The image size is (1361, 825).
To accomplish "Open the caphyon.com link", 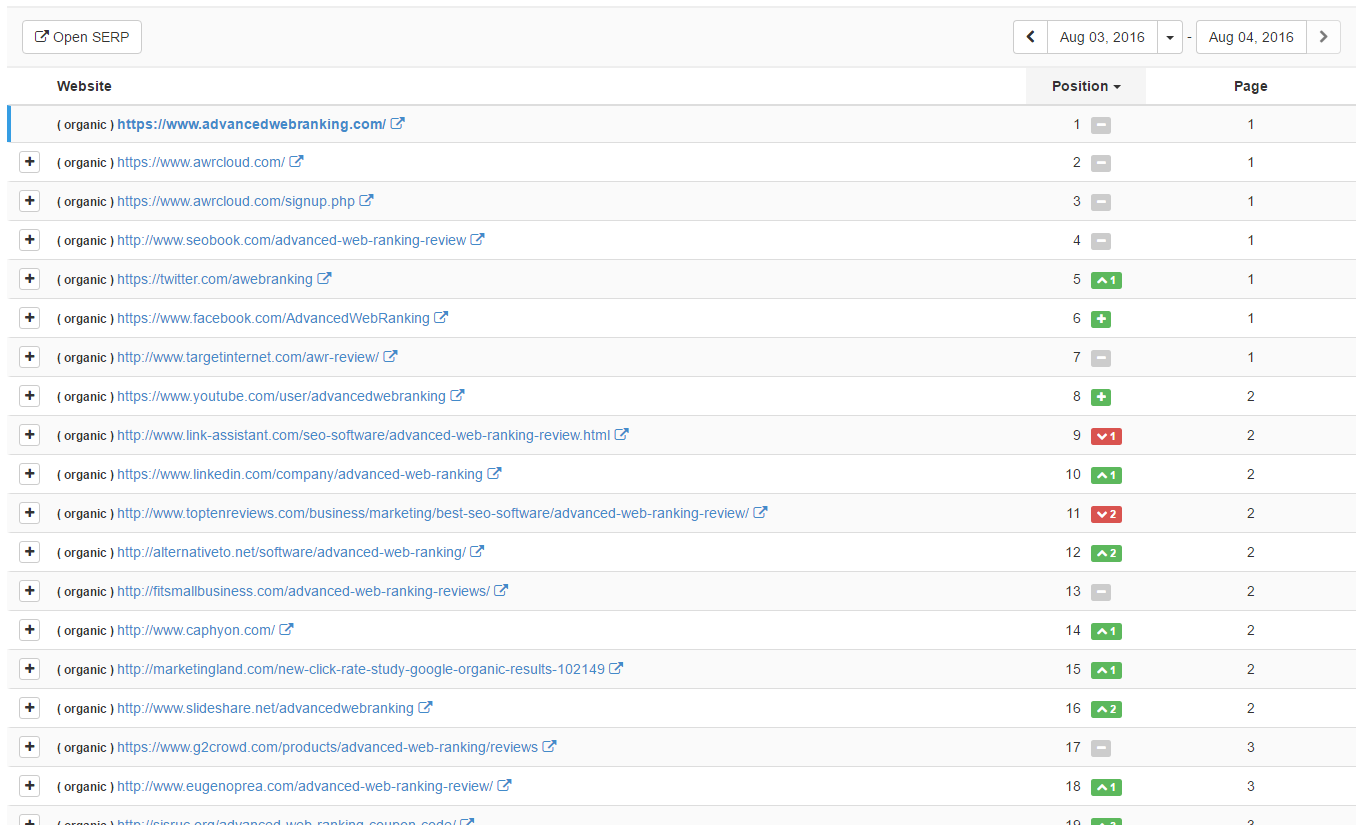I will (196, 630).
